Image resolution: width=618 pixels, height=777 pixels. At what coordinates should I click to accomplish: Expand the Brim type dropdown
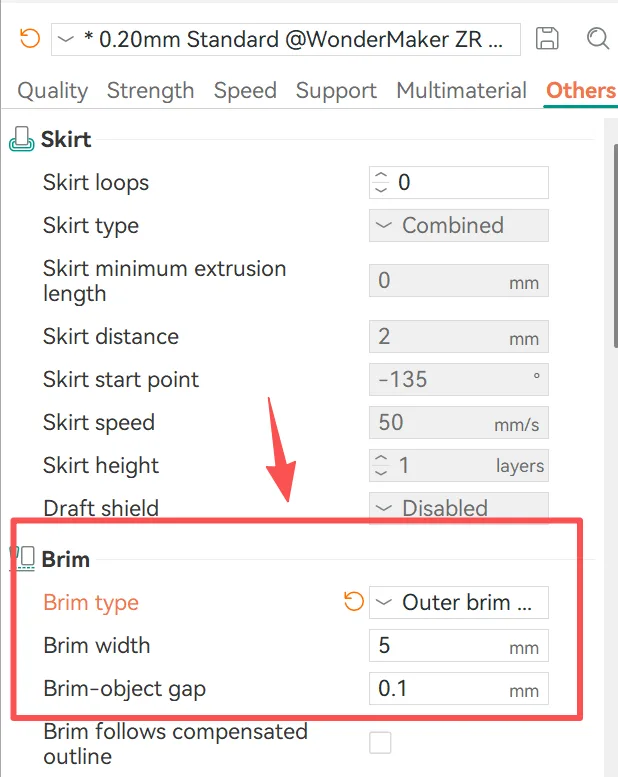pyautogui.click(x=459, y=603)
